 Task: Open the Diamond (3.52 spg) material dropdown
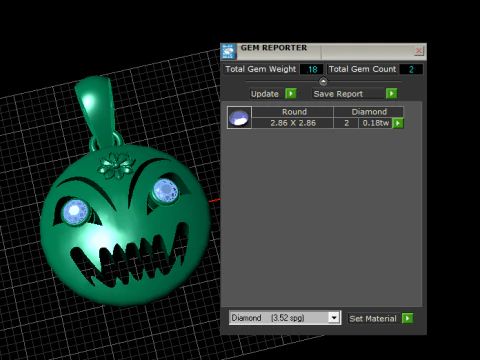tap(334, 318)
